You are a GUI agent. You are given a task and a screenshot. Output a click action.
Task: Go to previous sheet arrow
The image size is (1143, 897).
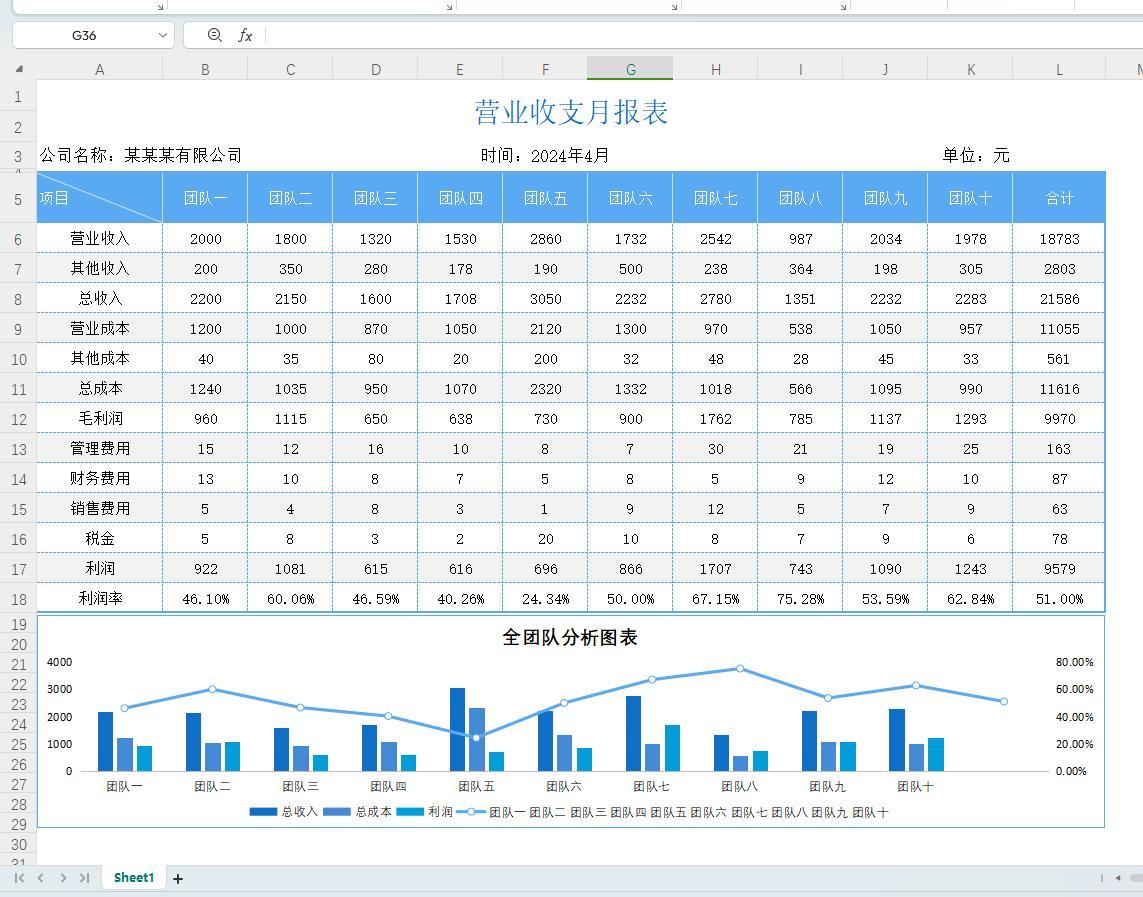(x=41, y=878)
